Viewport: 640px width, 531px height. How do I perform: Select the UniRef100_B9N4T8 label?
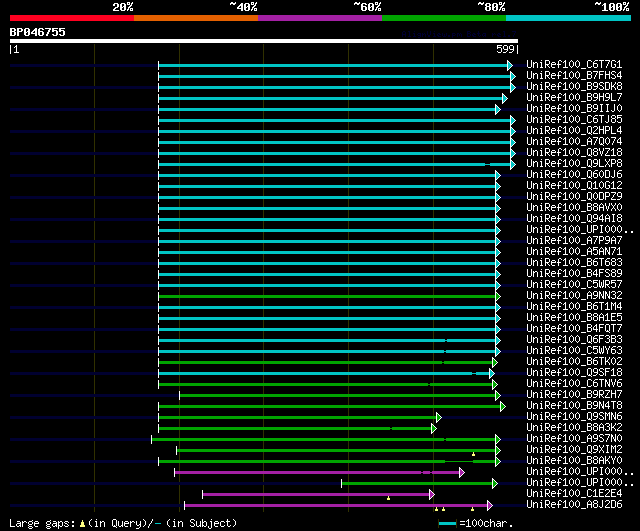click(x=574, y=406)
